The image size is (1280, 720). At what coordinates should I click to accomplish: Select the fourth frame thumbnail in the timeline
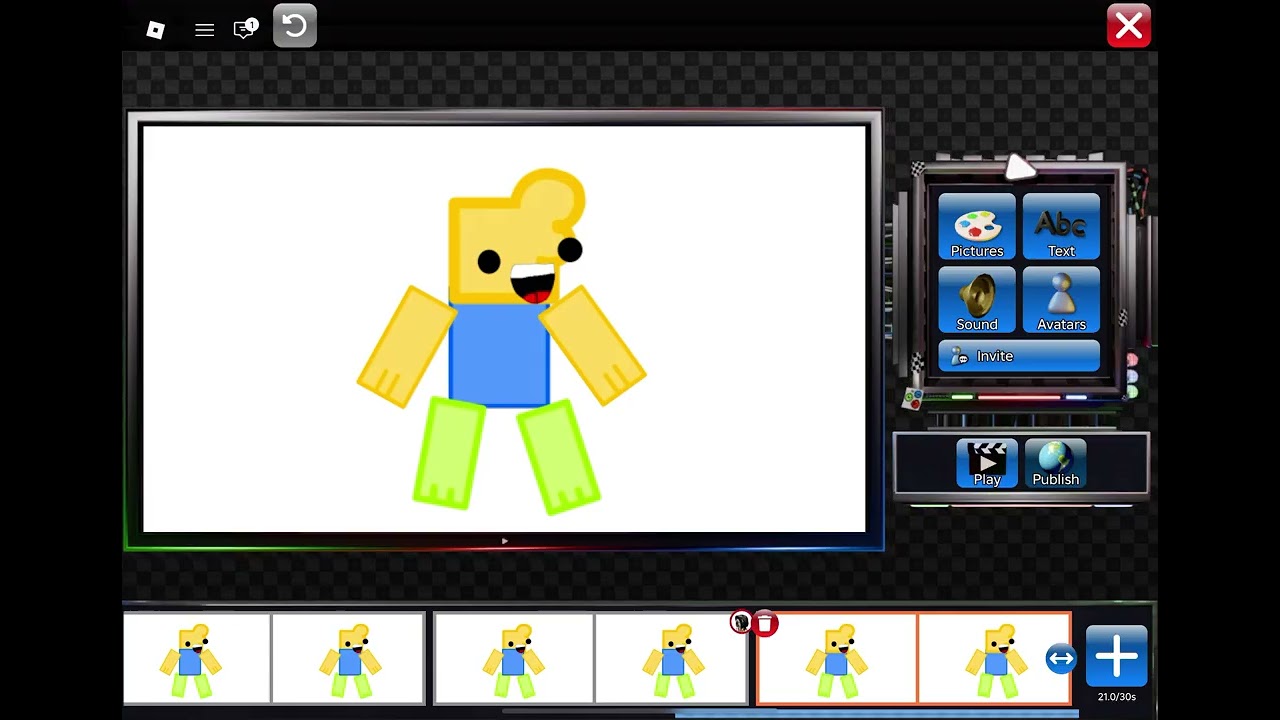coord(671,658)
